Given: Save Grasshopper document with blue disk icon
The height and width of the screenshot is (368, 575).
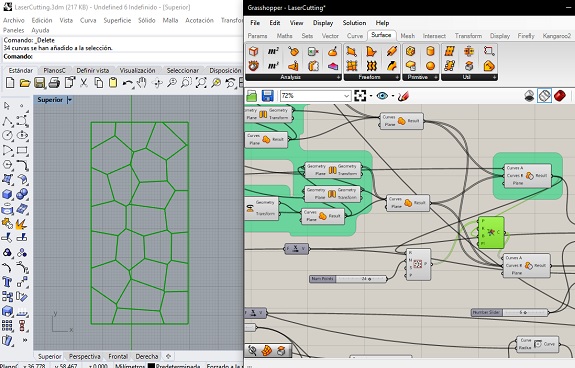Looking at the screenshot, I should click(268, 96).
